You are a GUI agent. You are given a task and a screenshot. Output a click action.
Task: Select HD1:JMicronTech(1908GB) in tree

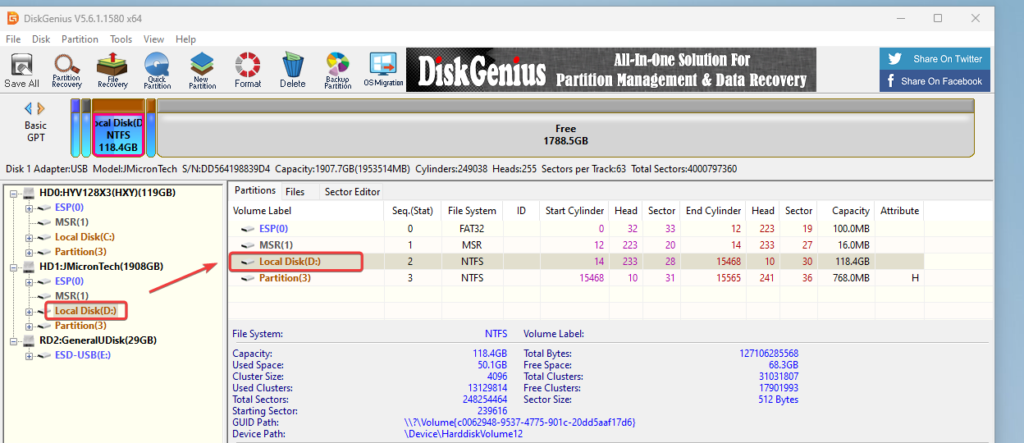click(x=101, y=267)
